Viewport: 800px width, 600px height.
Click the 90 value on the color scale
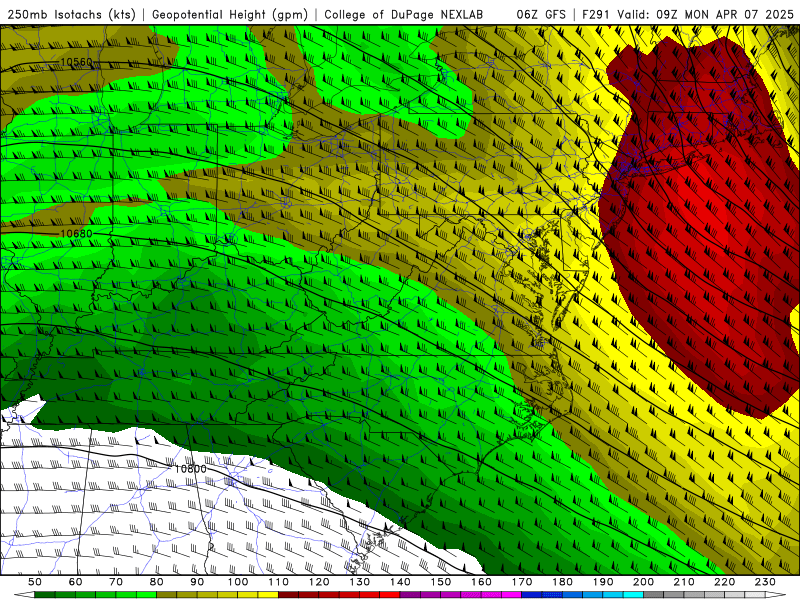click(197, 582)
